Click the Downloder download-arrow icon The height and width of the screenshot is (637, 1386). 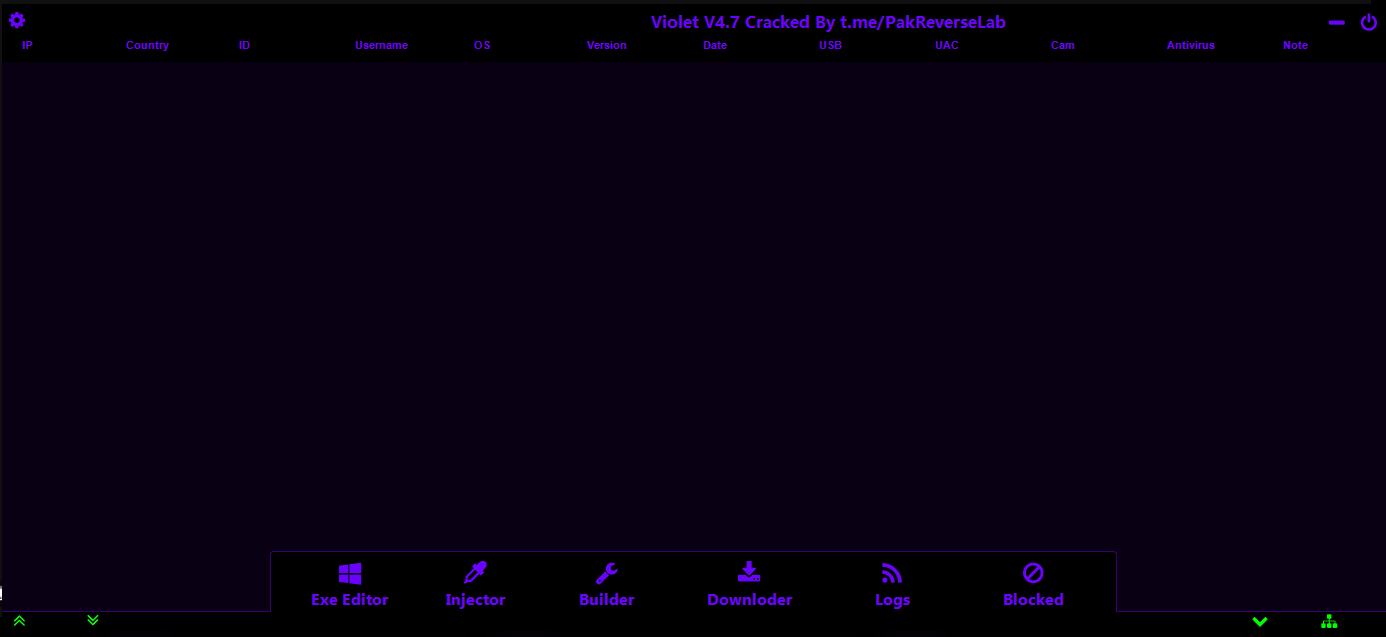point(749,572)
